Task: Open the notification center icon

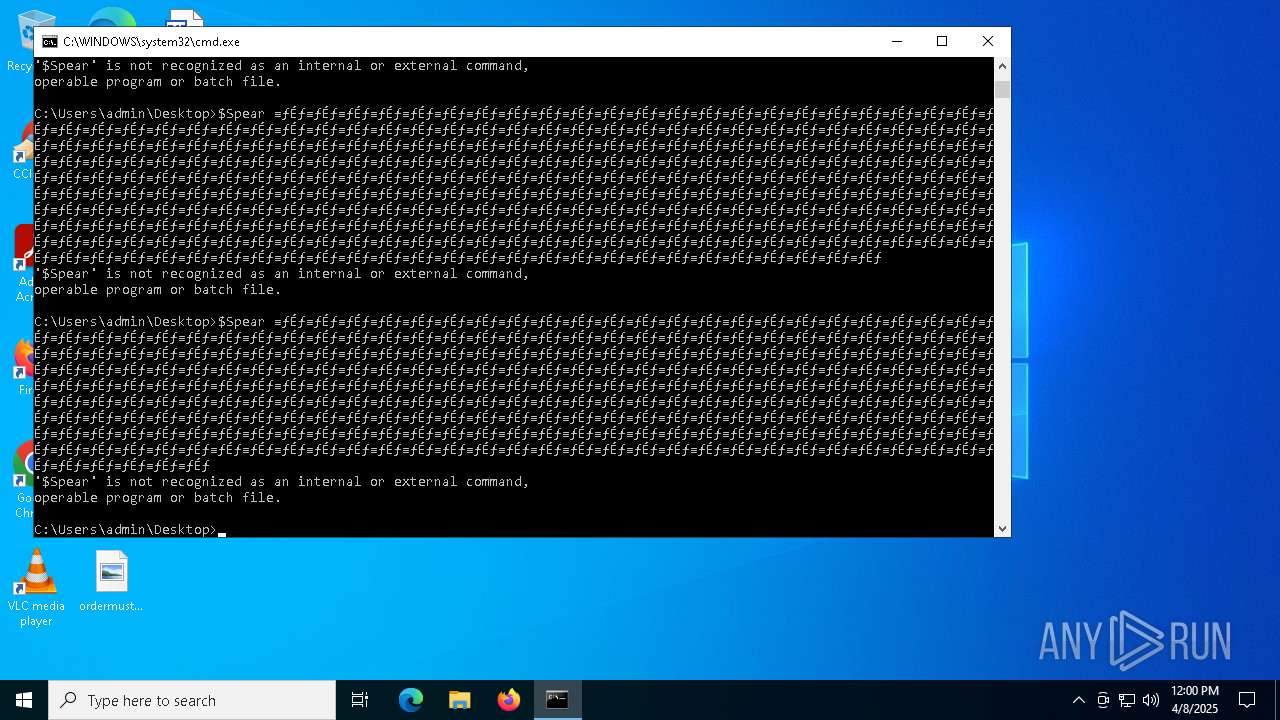Action: 1247,700
